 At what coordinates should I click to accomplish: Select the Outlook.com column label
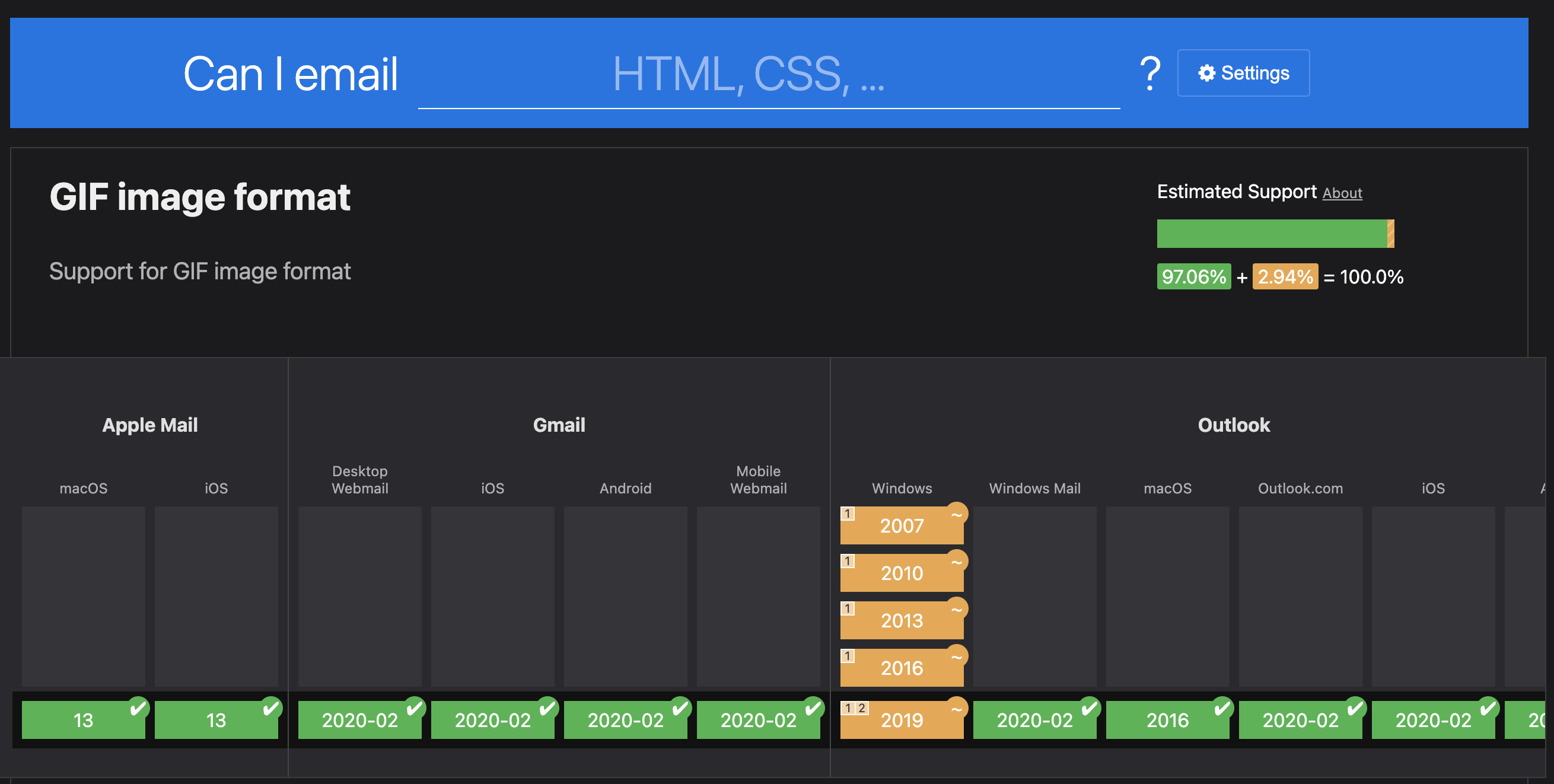(x=1301, y=489)
